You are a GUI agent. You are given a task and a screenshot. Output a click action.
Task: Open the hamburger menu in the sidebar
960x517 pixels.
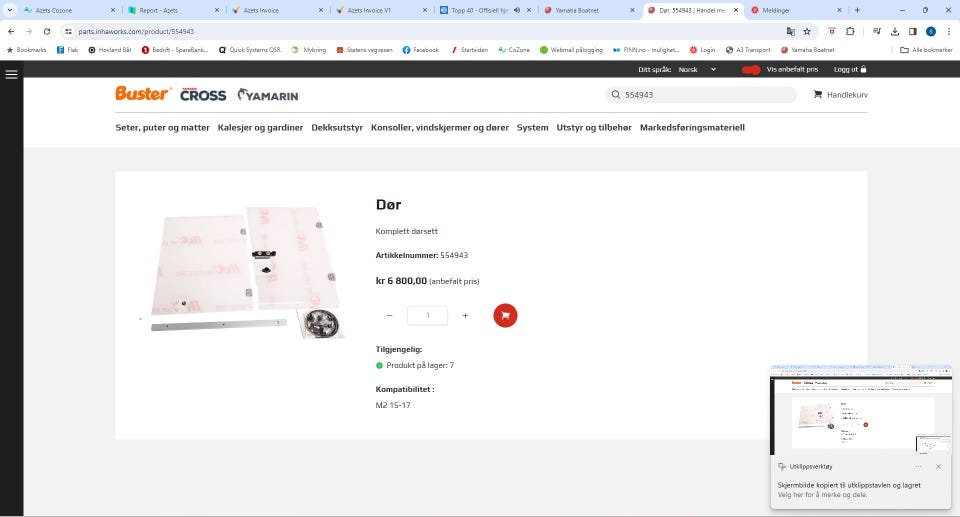[11, 74]
